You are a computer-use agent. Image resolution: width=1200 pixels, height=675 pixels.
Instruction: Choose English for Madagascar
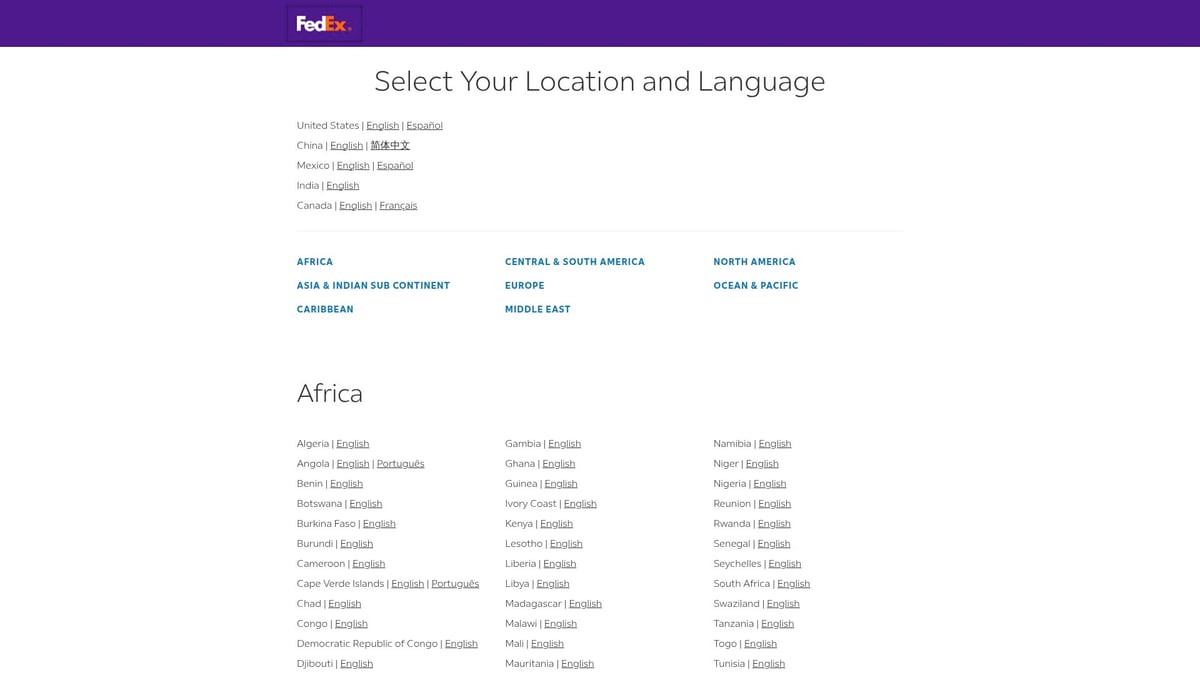tap(585, 603)
